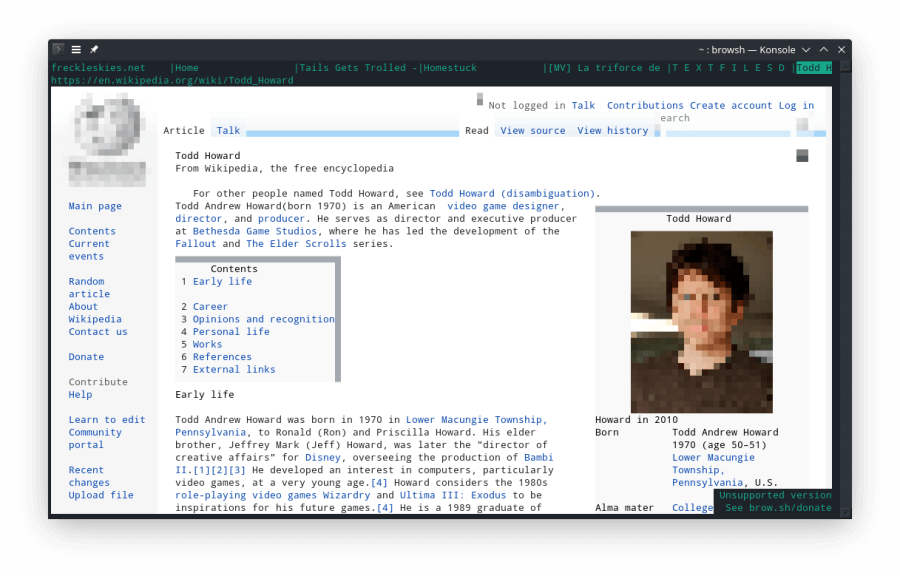The width and height of the screenshot is (900, 576).
Task: Open About Wikipedia in the sidebar
Action: (95, 313)
